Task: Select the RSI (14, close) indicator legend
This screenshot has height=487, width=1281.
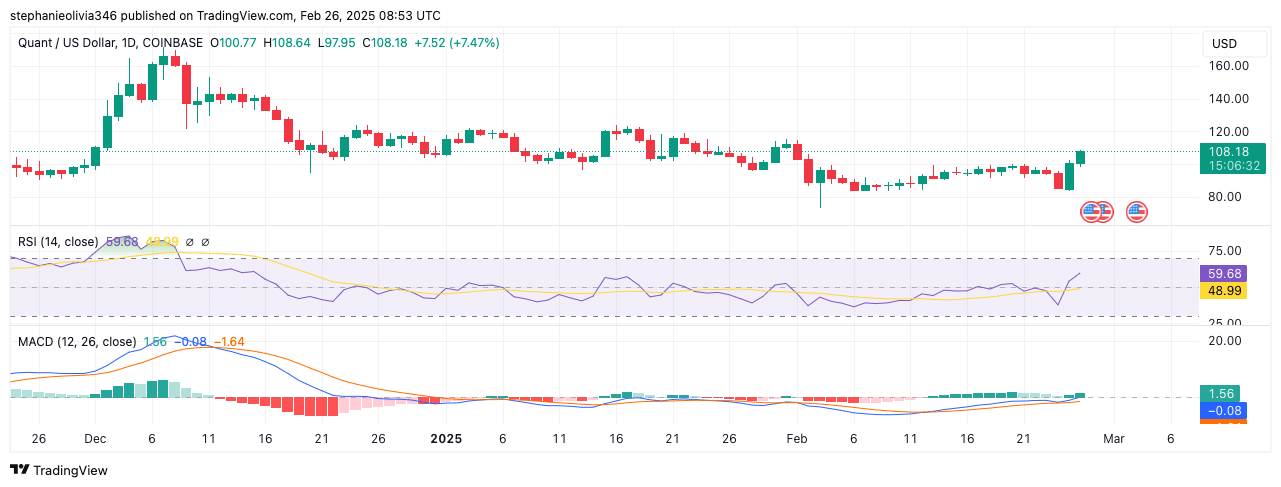Action: 58,242
